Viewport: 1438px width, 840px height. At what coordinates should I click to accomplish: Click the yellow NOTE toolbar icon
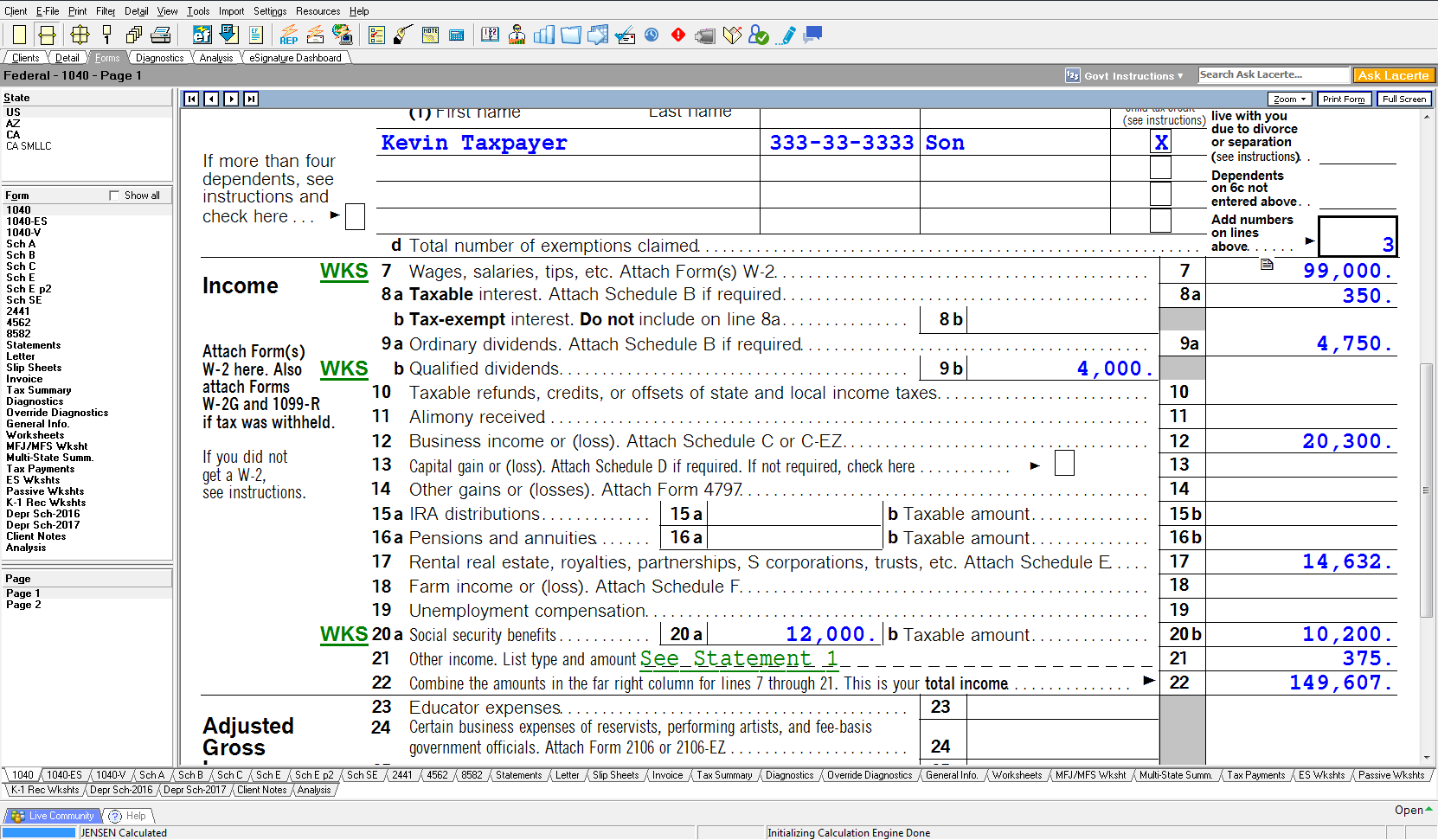[430, 35]
